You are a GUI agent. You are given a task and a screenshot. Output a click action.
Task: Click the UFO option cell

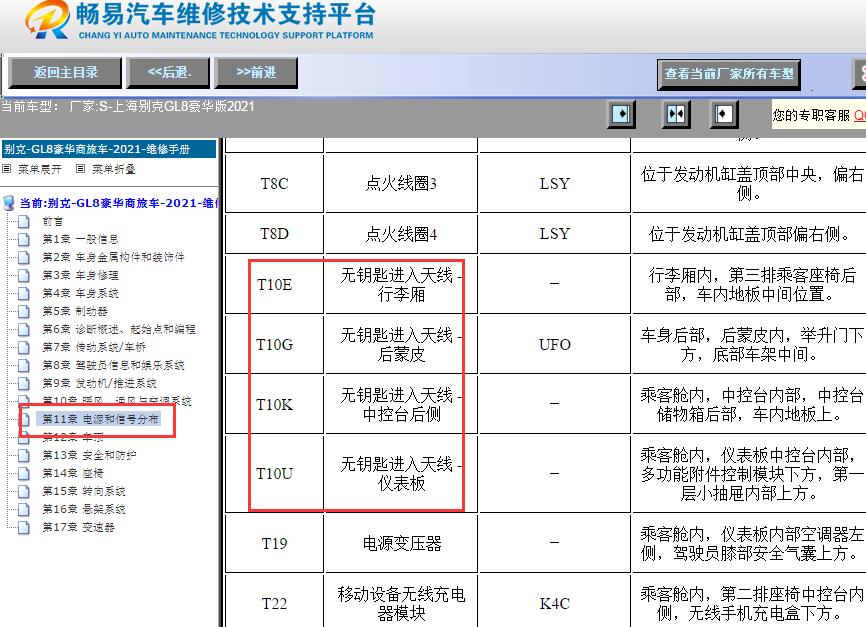pyautogui.click(x=555, y=345)
